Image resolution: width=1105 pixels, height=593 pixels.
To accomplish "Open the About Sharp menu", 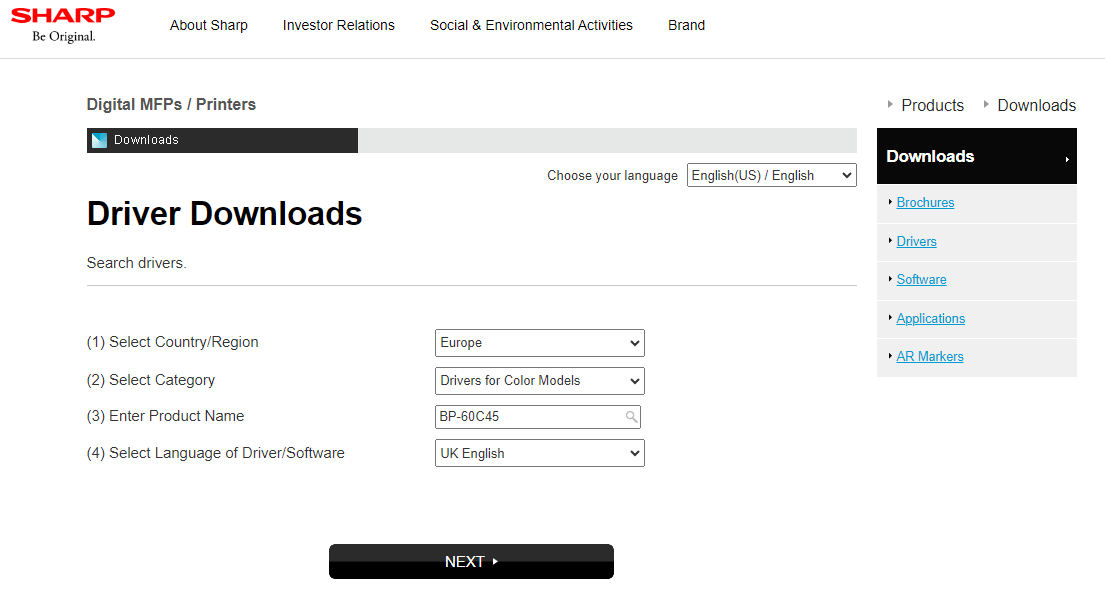I will coord(209,25).
